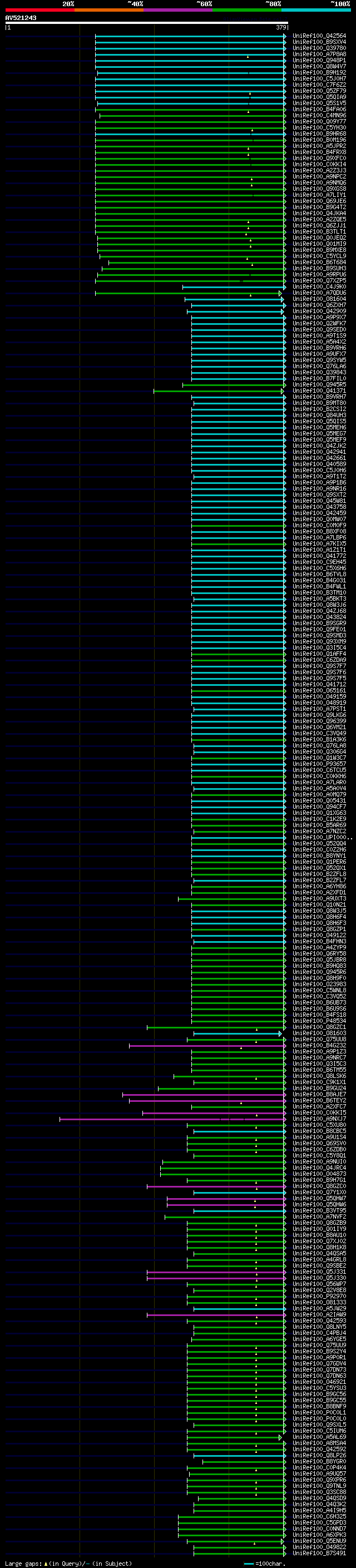The height and width of the screenshot is (1568, 356).
Task: Click the Large gaps legend text
Action: tap(68, 1564)
